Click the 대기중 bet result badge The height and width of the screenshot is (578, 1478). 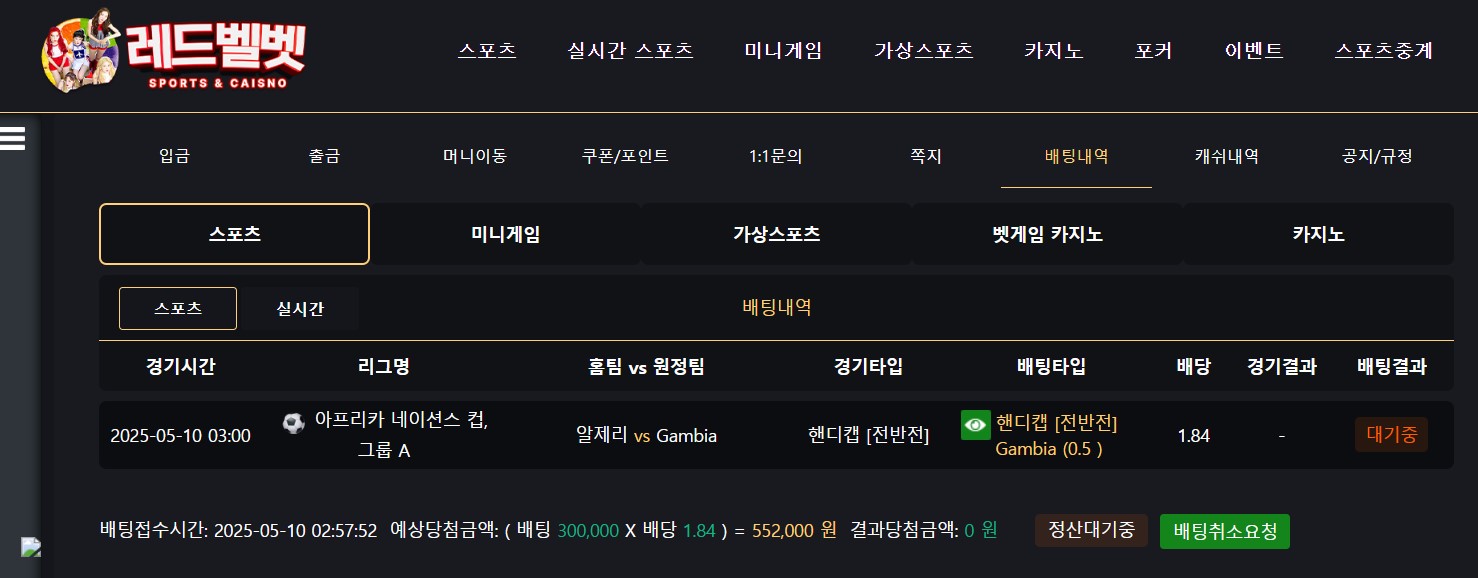point(1391,435)
